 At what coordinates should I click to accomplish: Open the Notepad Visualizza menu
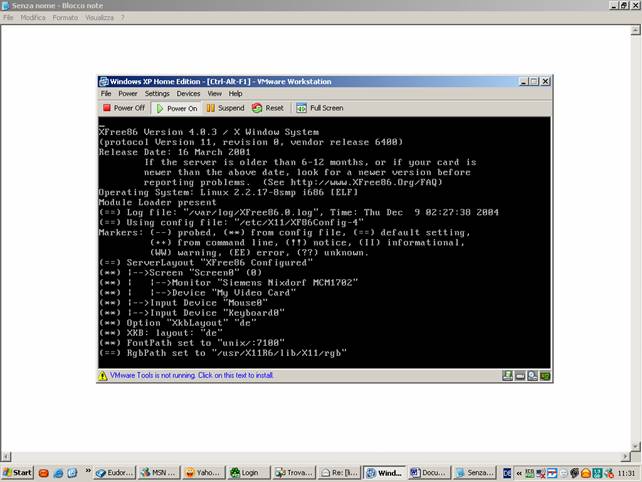pos(99,18)
